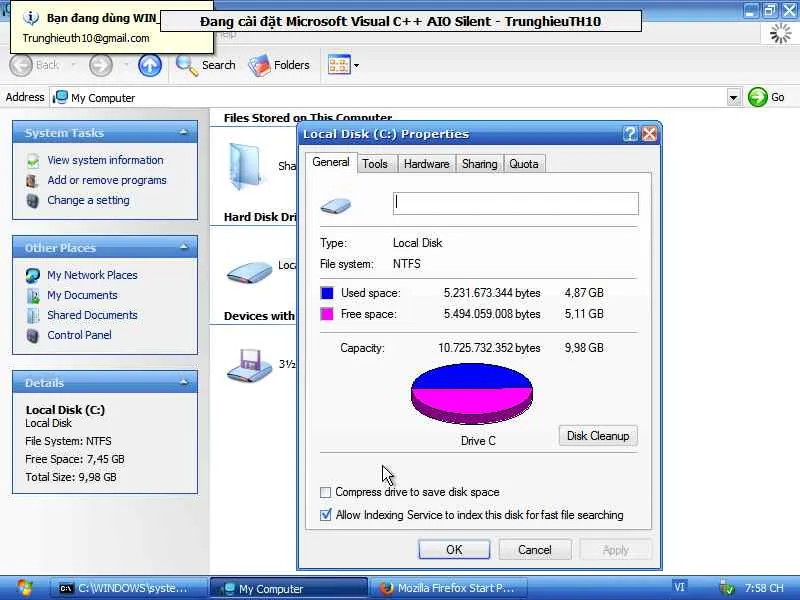Open the Control Panel link
Screen dimensions: 800x600
coord(80,335)
